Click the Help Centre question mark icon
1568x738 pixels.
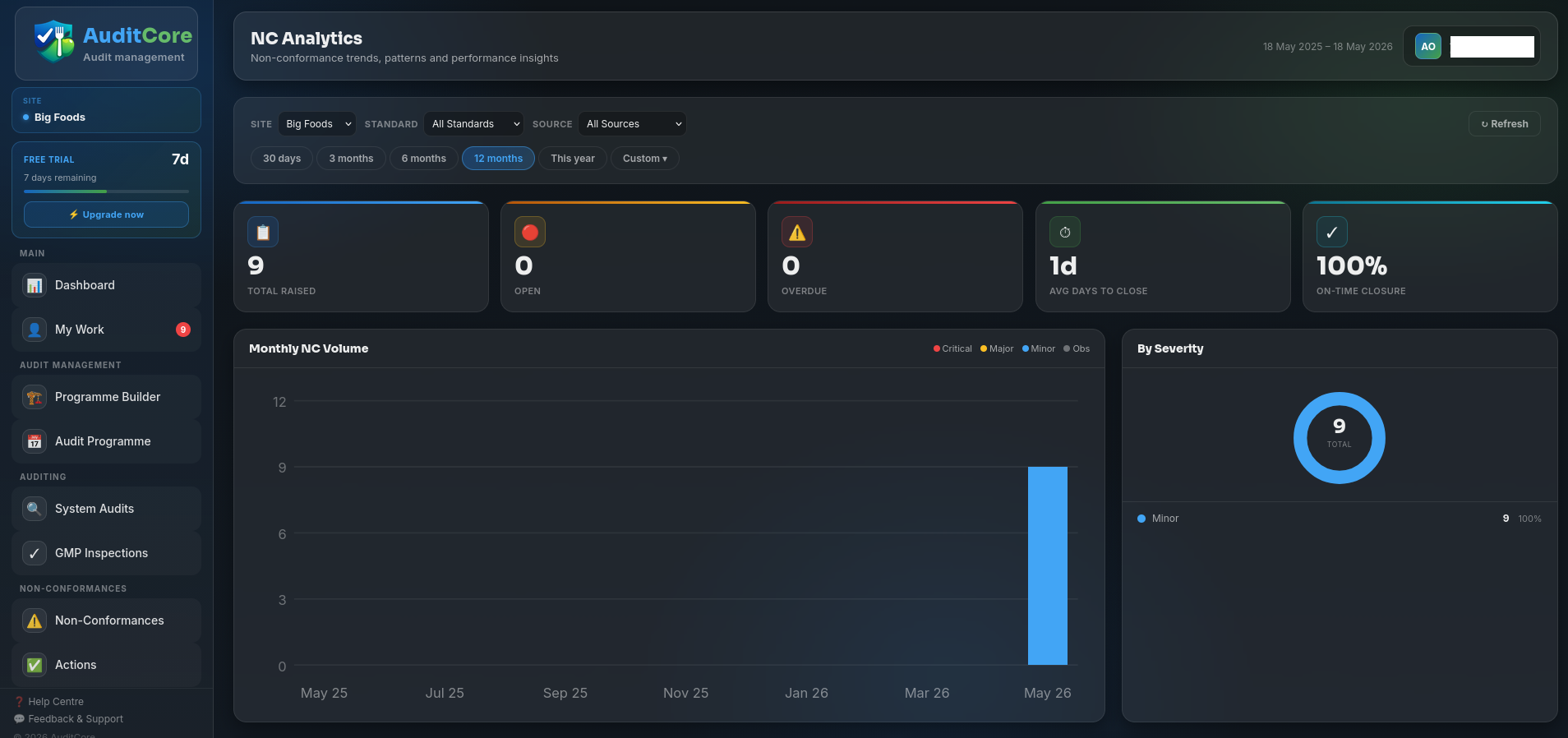pos(20,702)
